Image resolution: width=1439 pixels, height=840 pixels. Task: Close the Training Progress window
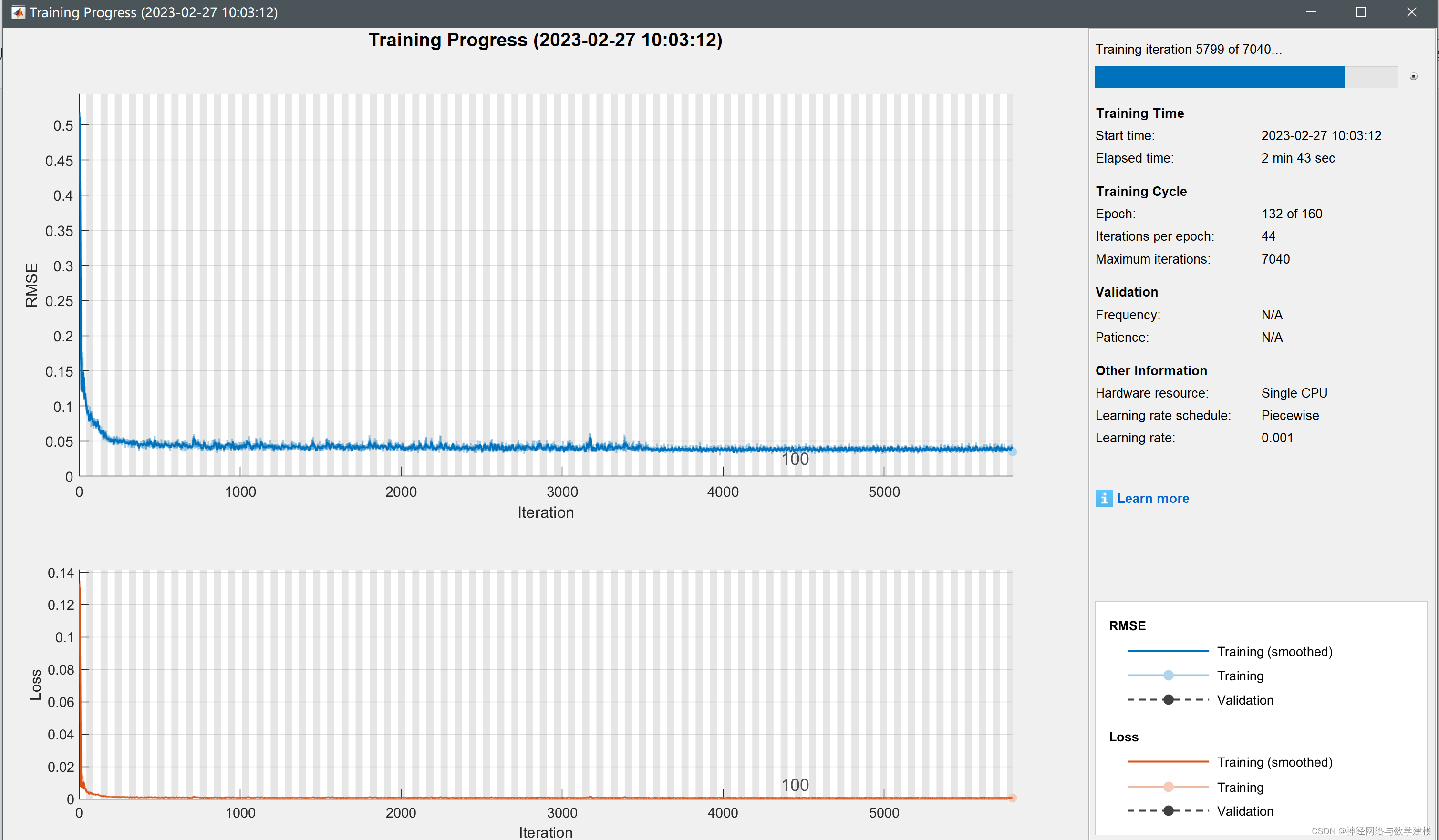coord(1412,12)
